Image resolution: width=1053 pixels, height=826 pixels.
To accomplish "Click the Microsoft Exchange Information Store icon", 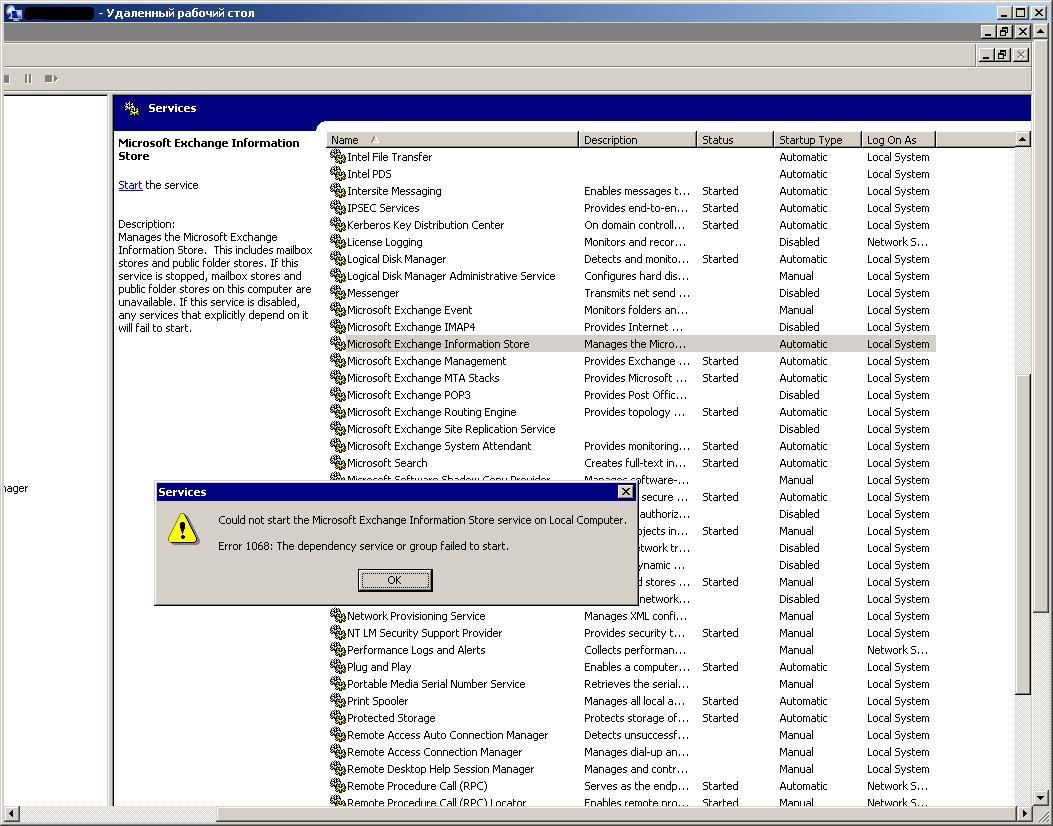I will tap(337, 344).
